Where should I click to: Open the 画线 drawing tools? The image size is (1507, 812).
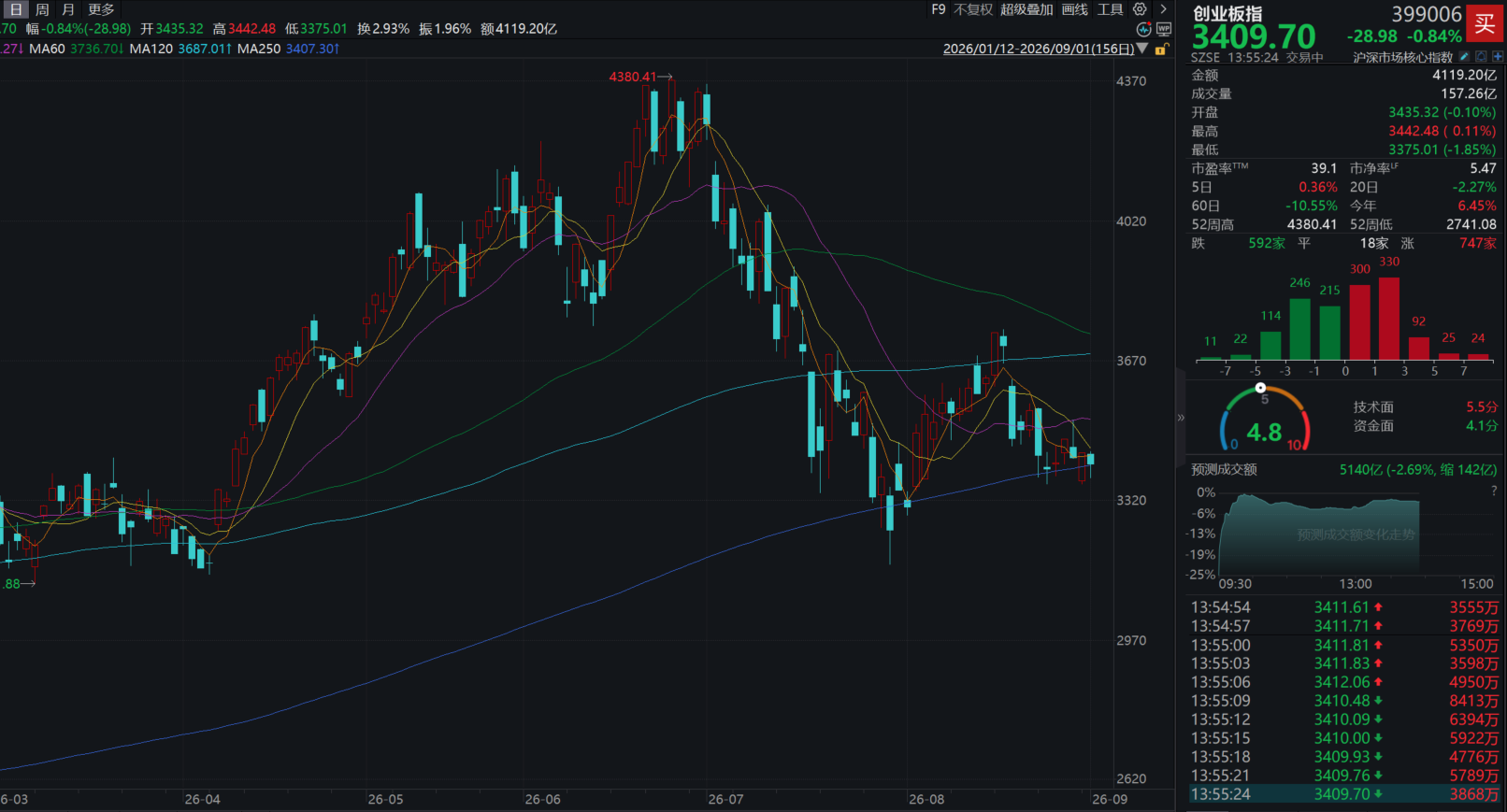coord(1075,9)
